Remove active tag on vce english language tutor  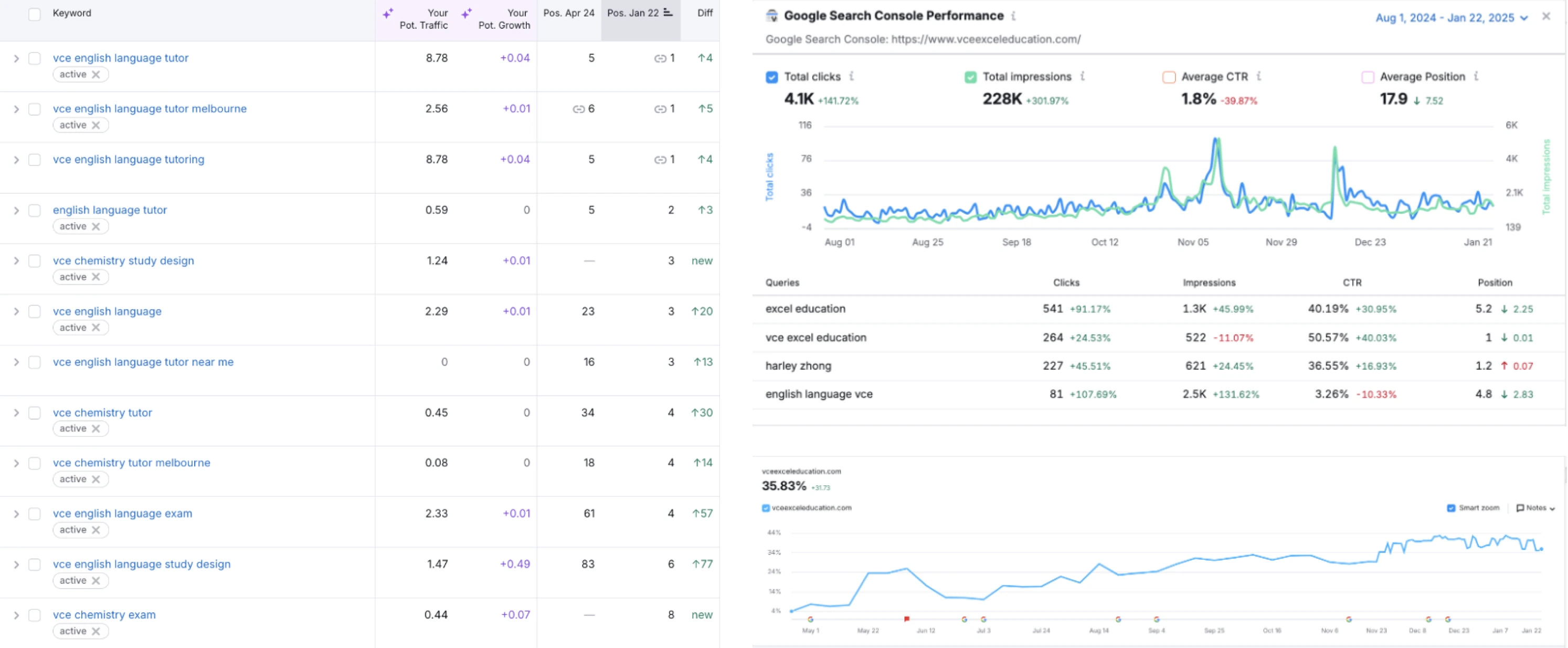[x=96, y=74]
